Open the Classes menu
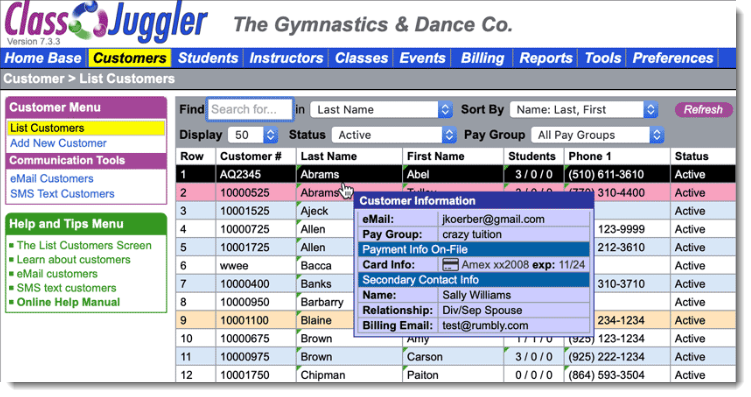751x397 pixels. [361, 58]
